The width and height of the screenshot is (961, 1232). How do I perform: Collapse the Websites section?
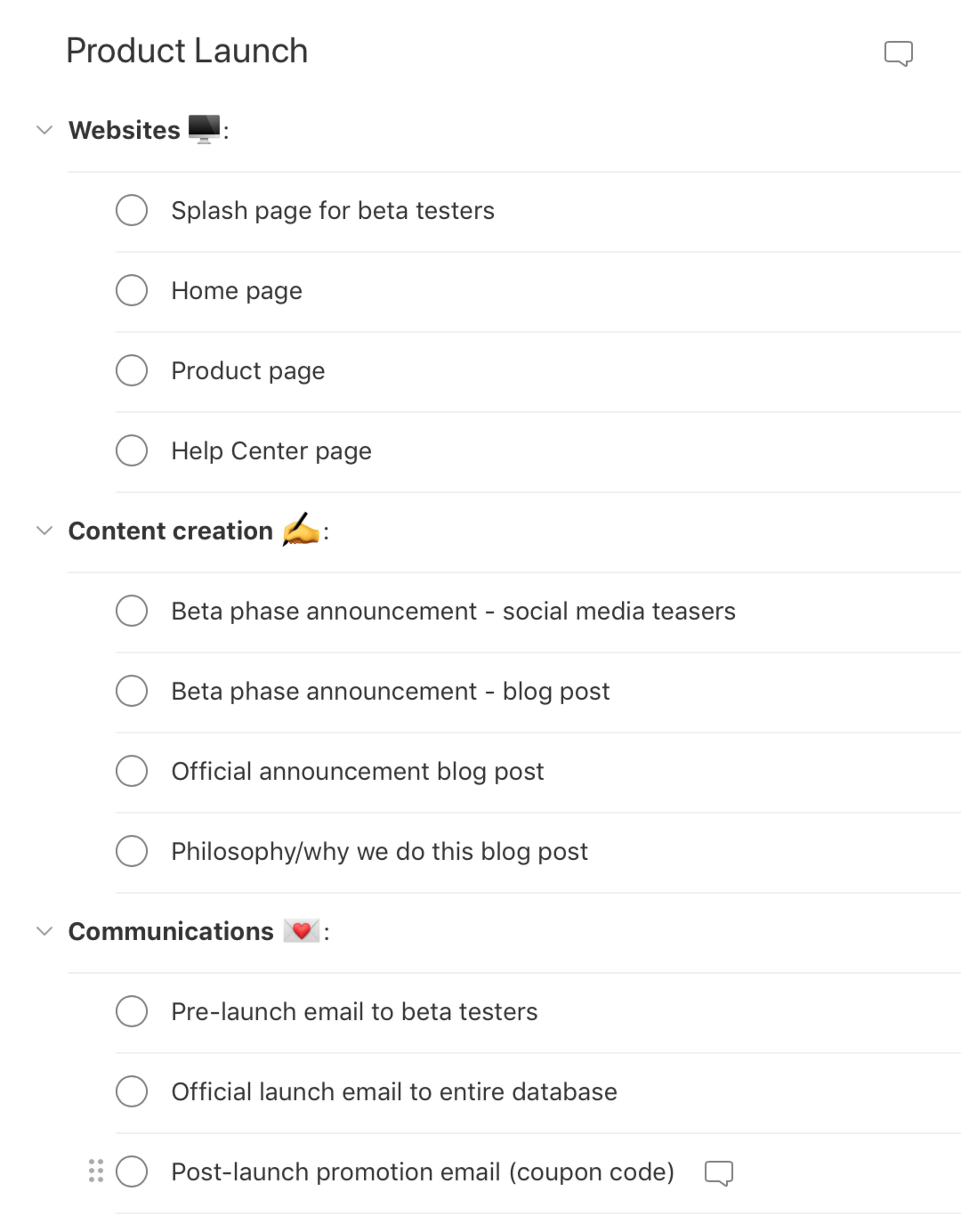pyautogui.click(x=45, y=130)
